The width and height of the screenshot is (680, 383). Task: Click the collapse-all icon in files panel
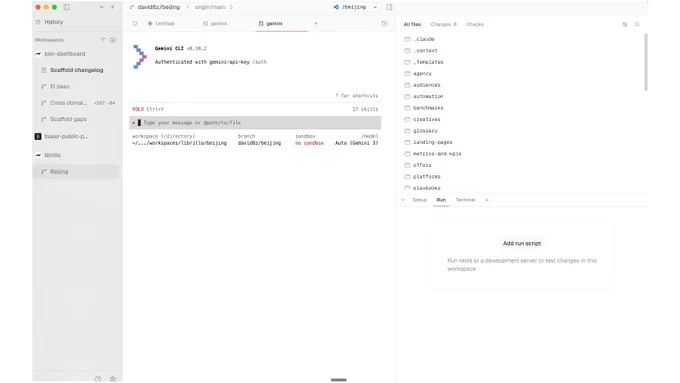625,24
